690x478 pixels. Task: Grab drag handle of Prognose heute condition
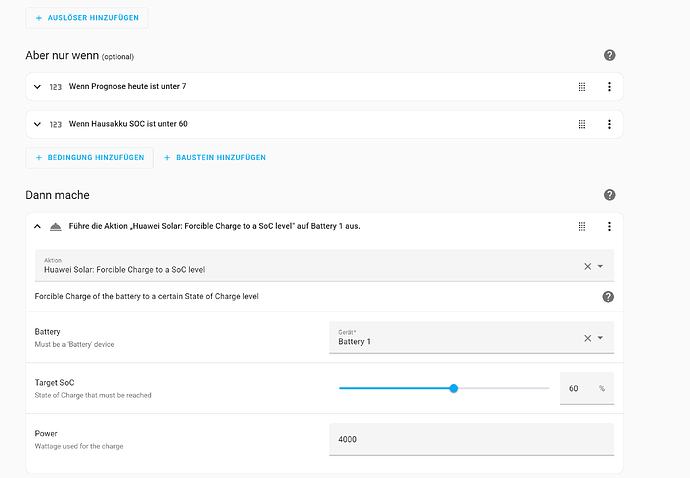point(582,87)
